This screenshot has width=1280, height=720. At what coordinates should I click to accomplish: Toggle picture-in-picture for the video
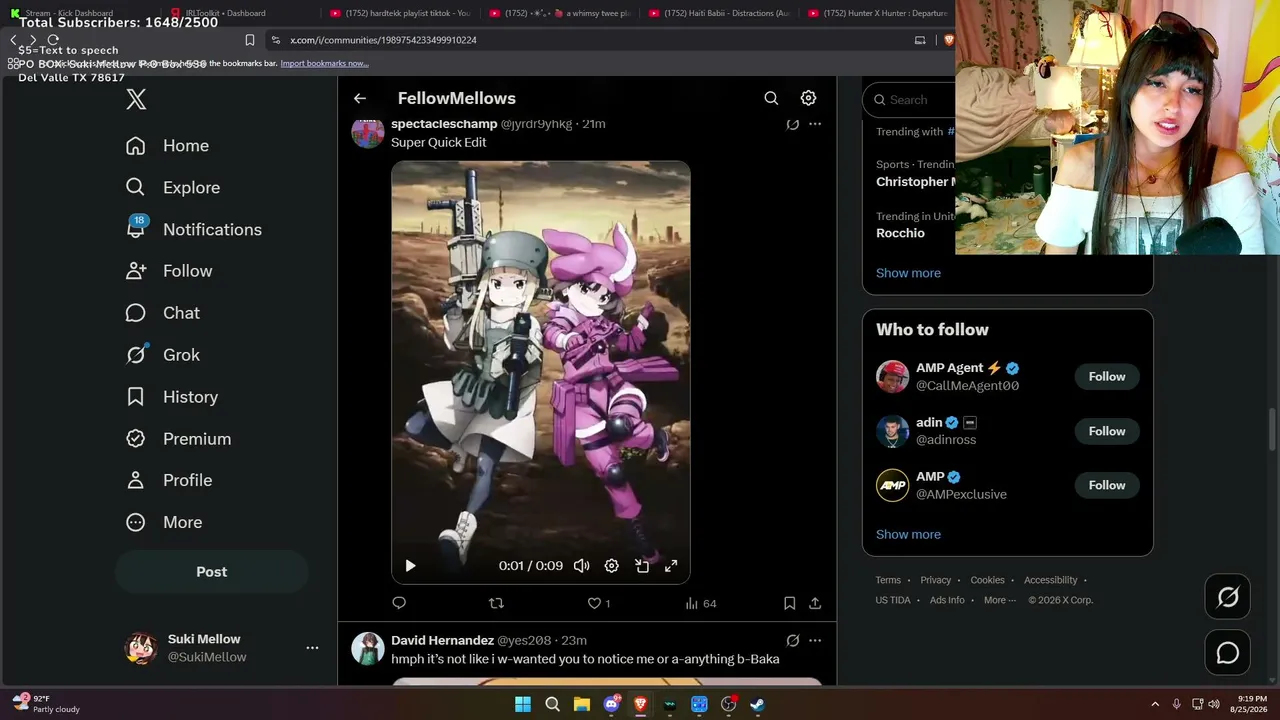pyautogui.click(x=642, y=566)
